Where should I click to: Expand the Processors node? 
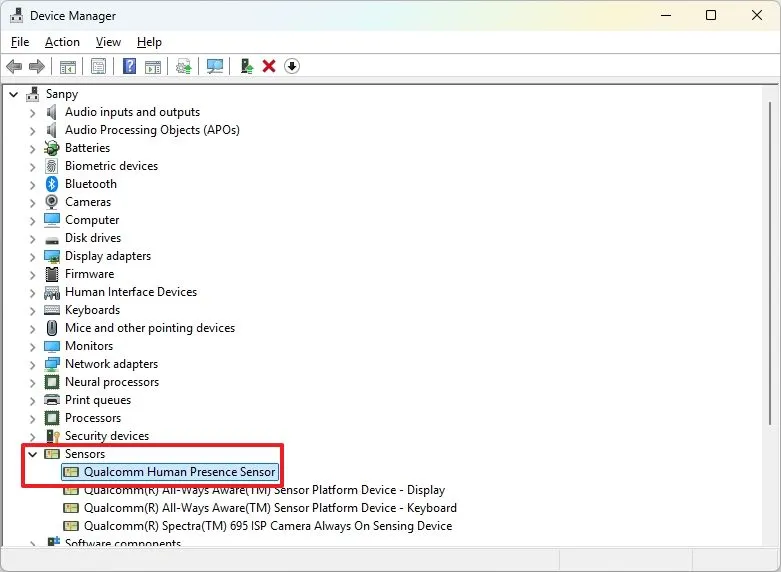(32, 419)
